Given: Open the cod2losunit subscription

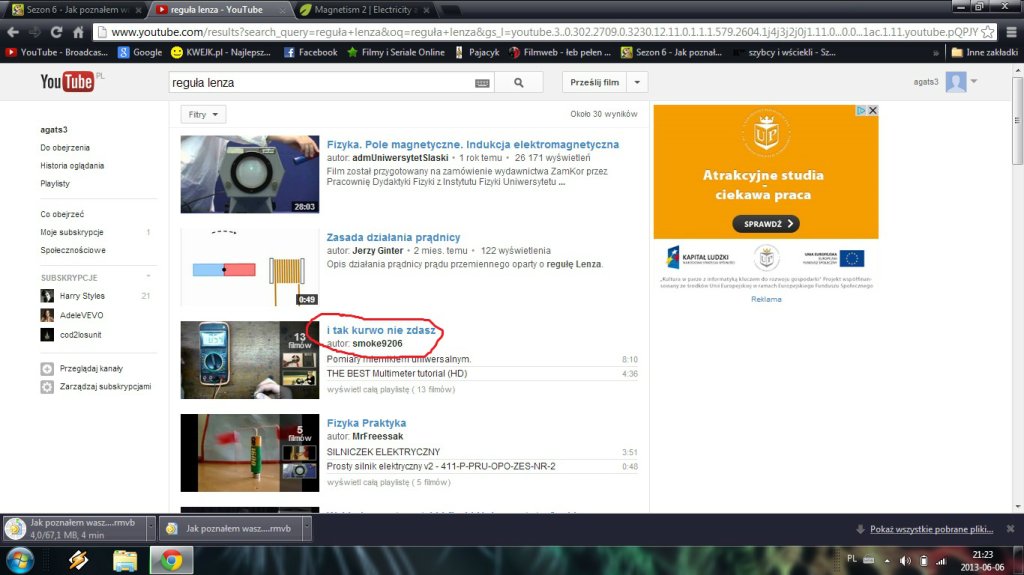Looking at the screenshot, I should coord(80,335).
